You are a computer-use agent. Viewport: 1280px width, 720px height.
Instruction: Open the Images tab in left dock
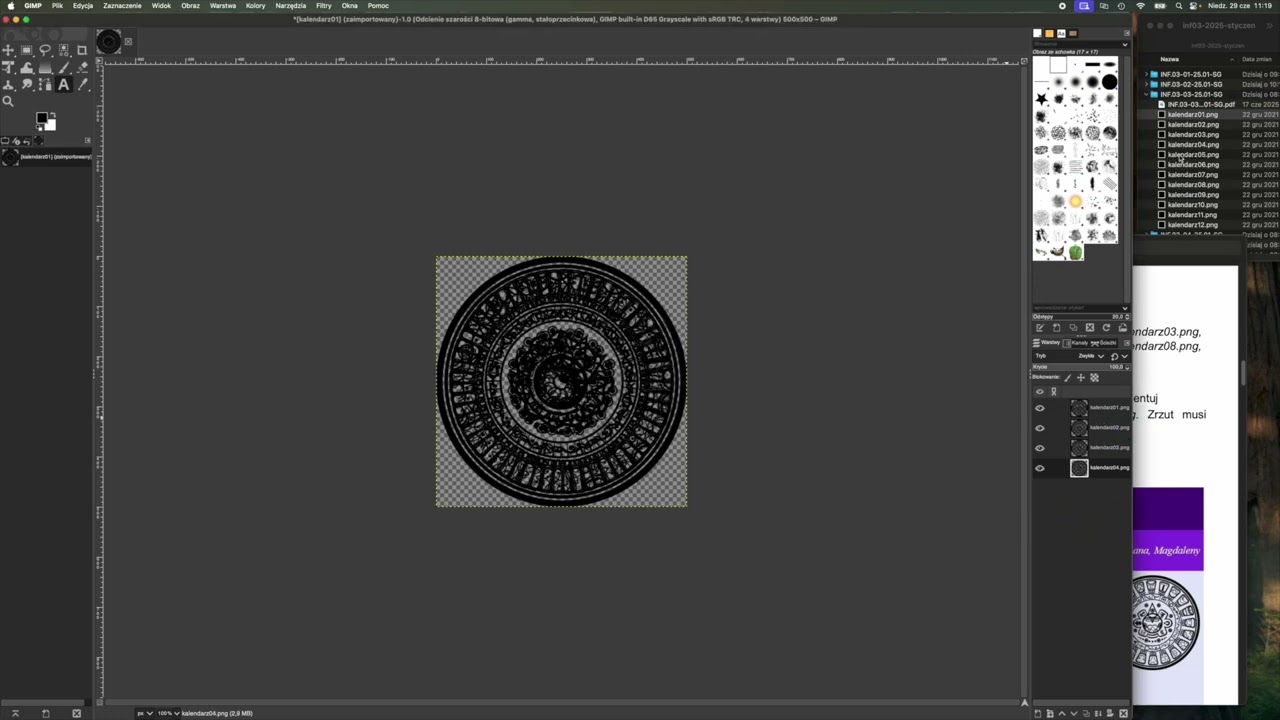tap(38, 141)
